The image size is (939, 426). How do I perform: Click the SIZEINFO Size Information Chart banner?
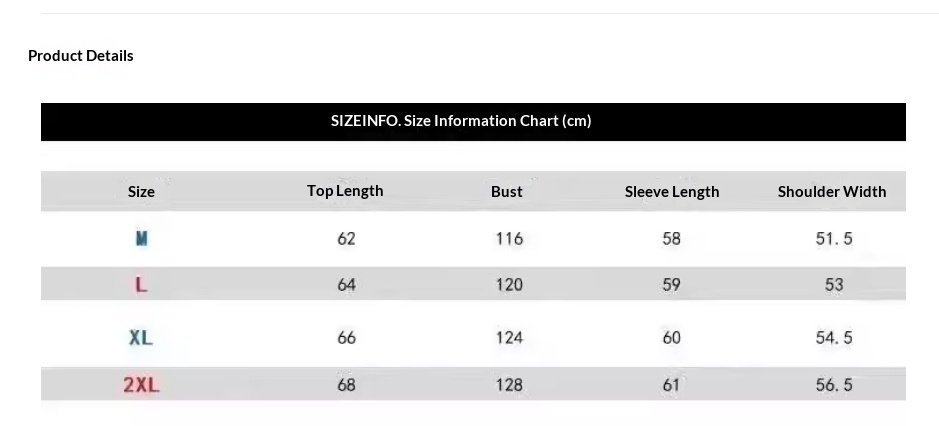(x=461, y=121)
